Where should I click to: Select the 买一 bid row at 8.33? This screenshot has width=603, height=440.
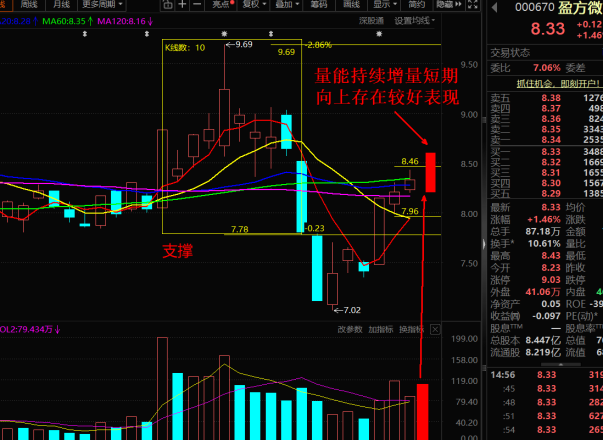(x=546, y=152)
